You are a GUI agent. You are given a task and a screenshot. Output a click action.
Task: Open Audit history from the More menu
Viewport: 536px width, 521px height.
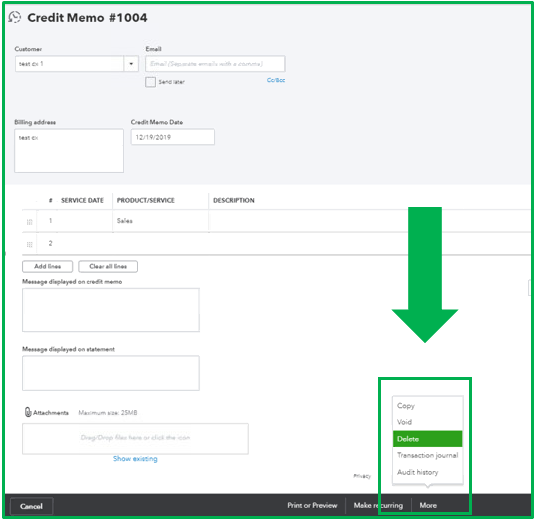[428, 472]
